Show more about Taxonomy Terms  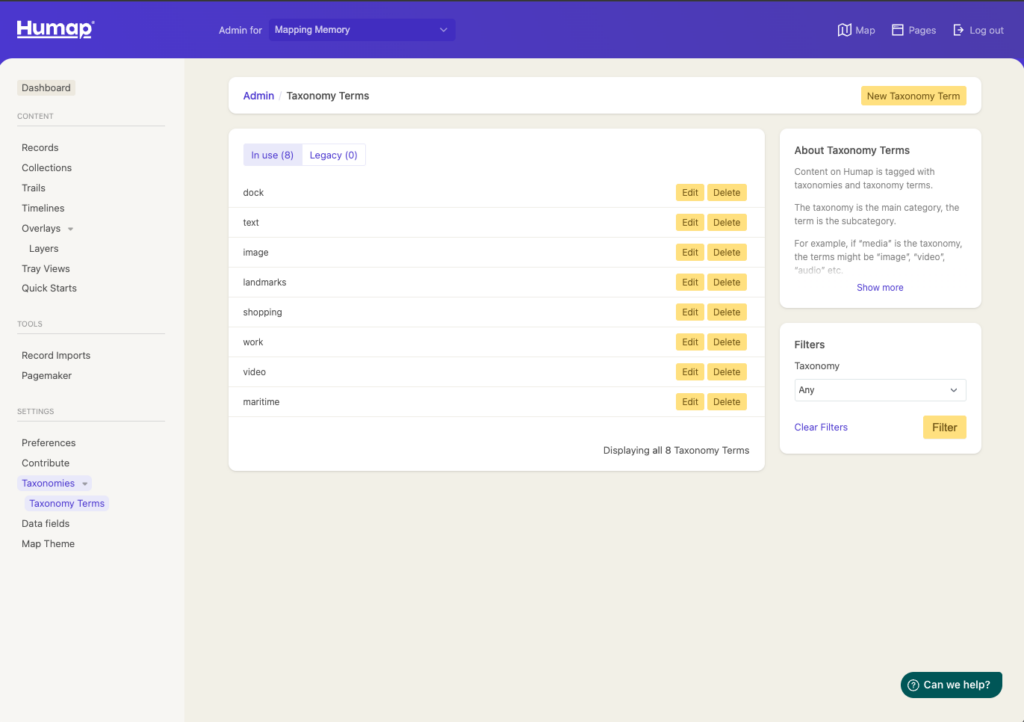[879, 287]
